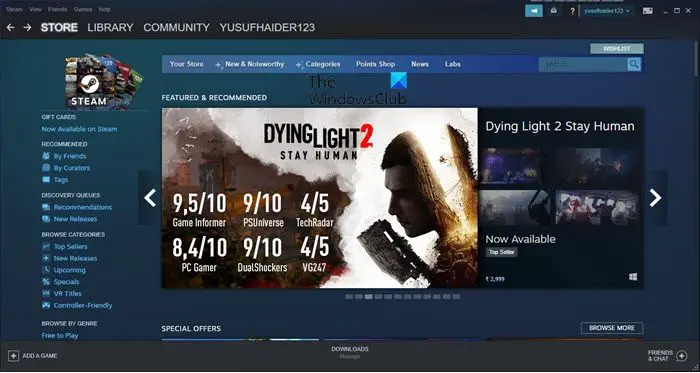This screenshot has height=373, width=700.
Task: Open the LIBRARY tab
Action: (110, 28)
